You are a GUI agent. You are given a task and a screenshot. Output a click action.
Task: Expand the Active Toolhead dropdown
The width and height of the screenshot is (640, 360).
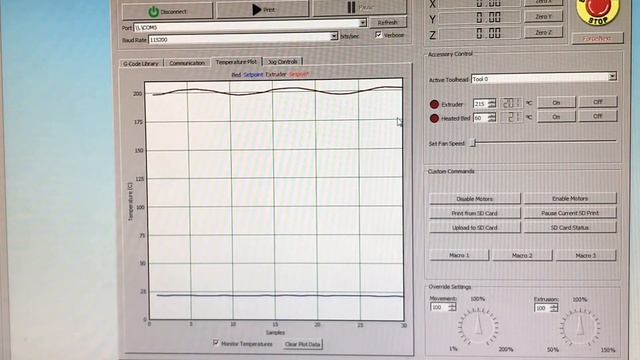612,76
